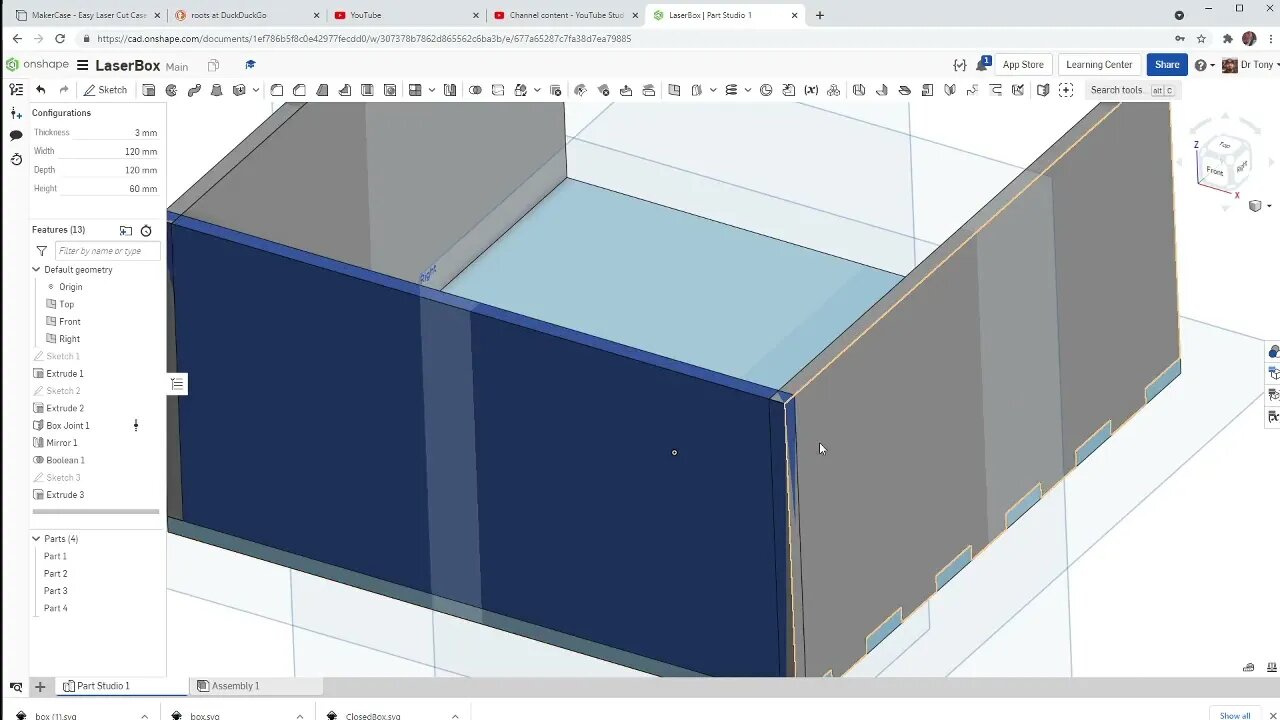Switch to the YouTube browser tab

(406, 15)
